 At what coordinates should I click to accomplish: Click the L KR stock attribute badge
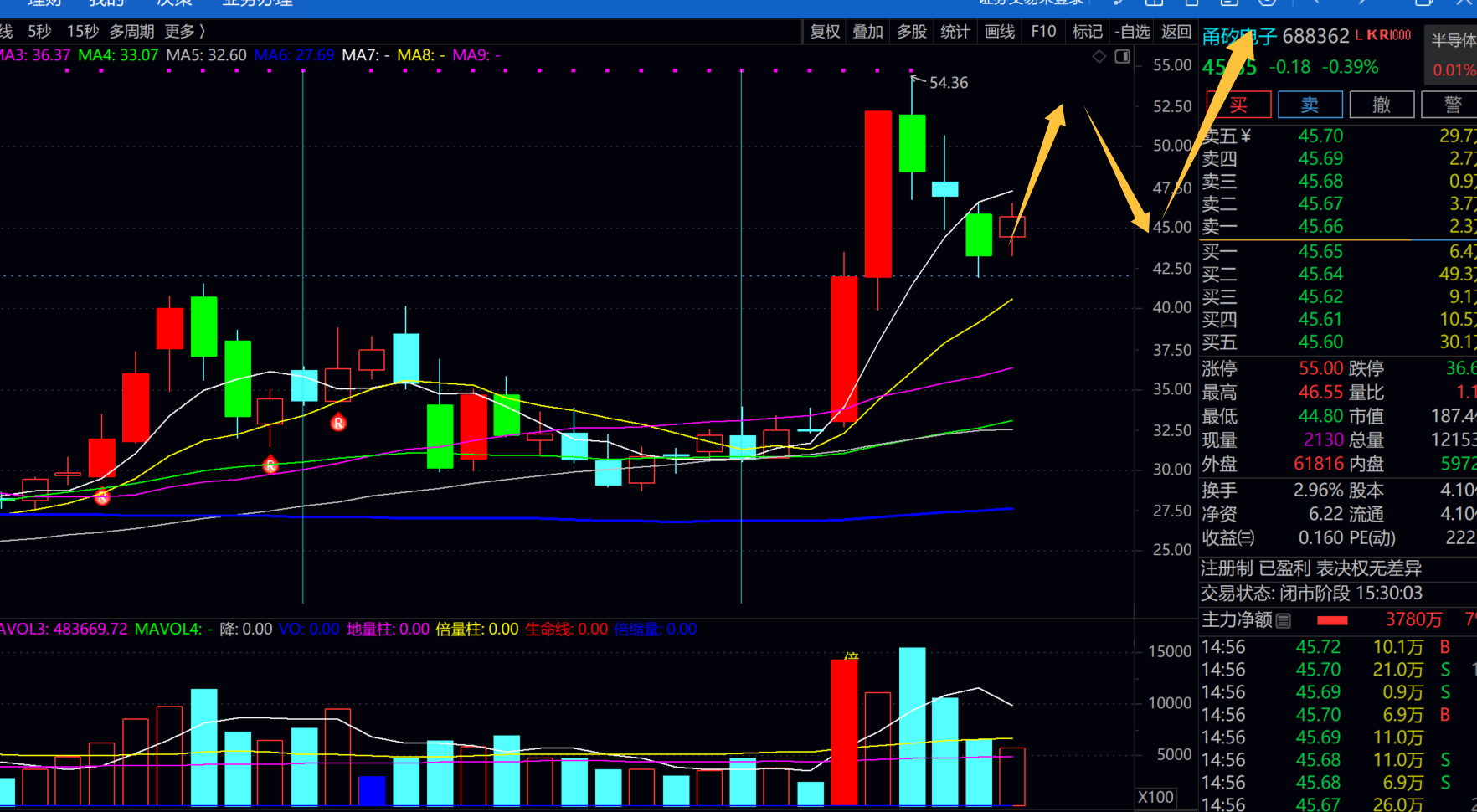[1383, 35]
